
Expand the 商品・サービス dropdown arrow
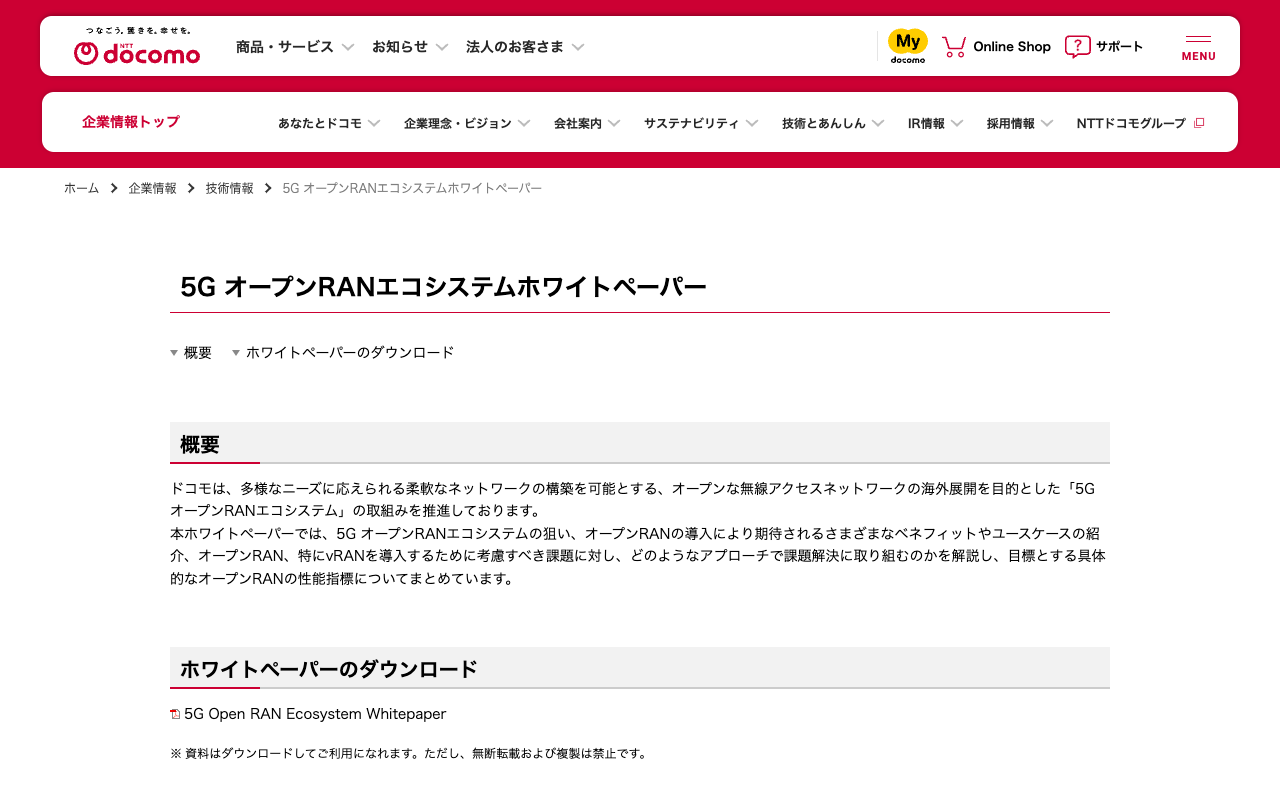[348, 47]
